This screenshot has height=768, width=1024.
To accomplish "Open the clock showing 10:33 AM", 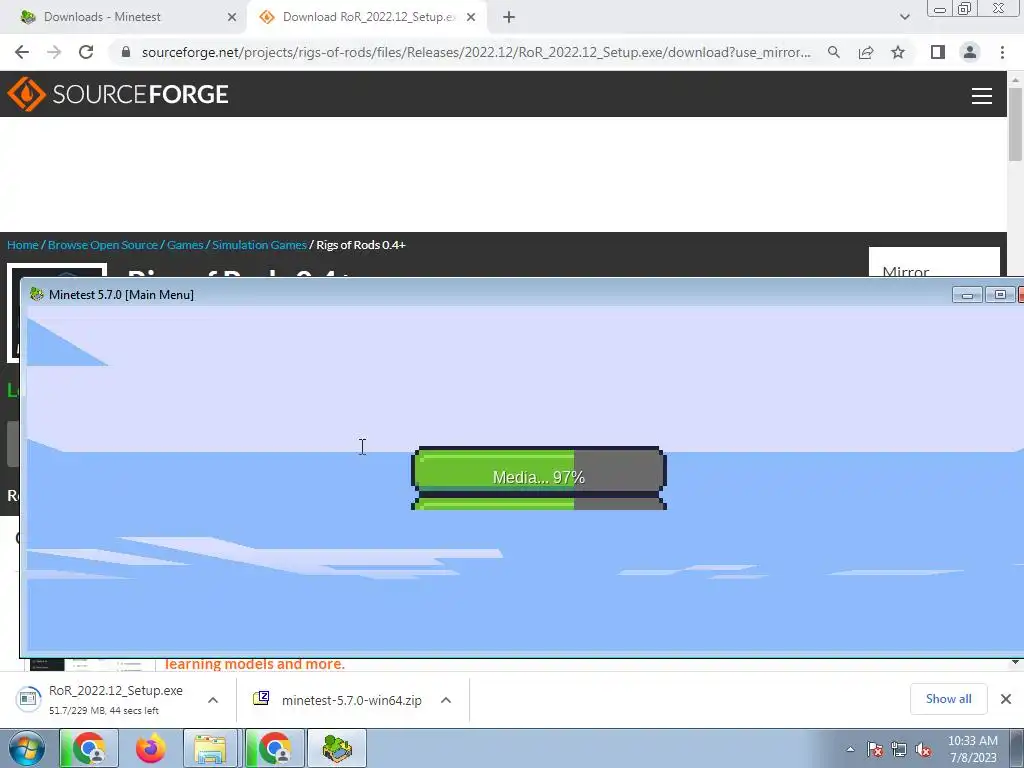I will pos(972,749).
